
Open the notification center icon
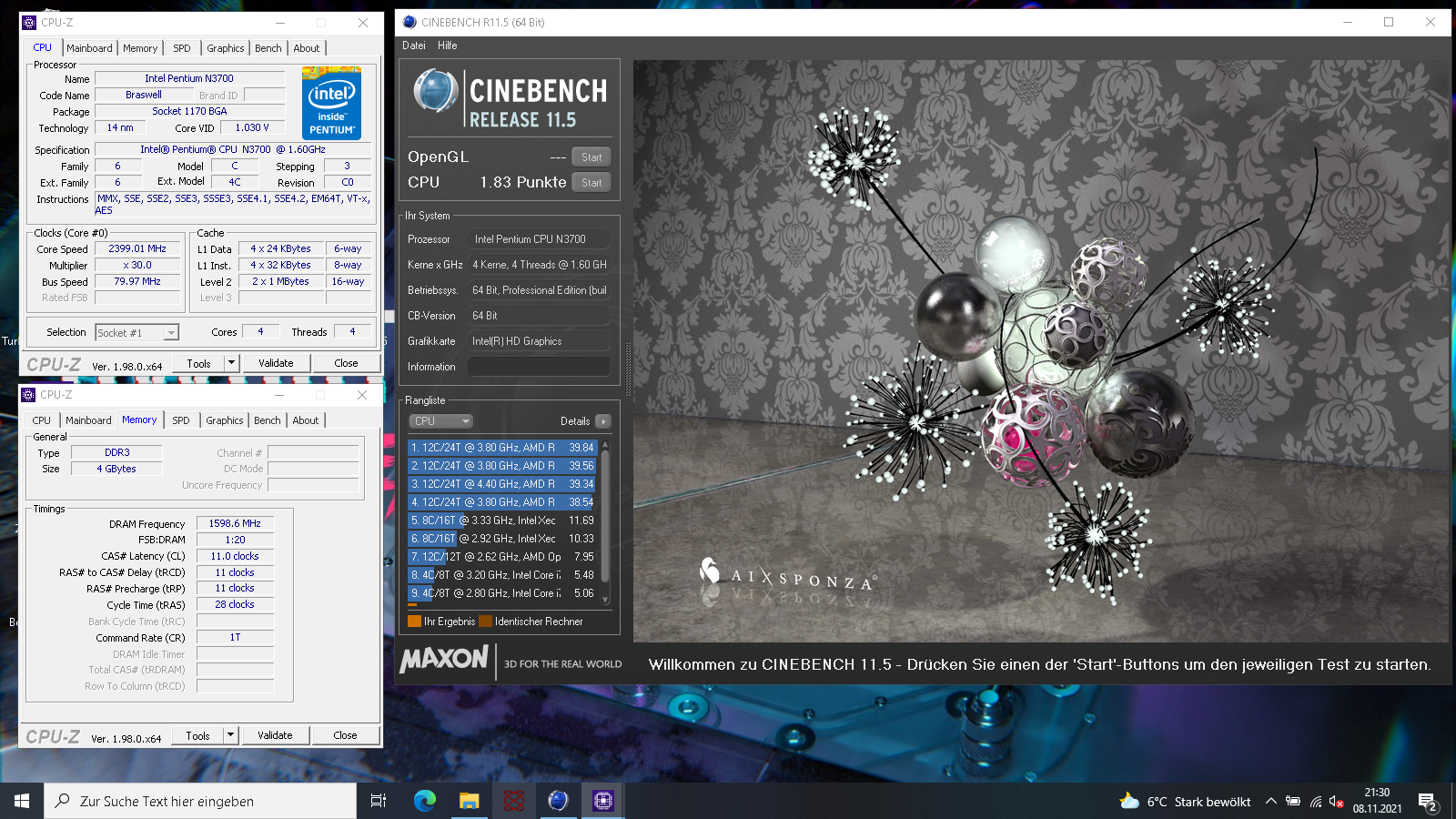click(x=1427, y=803)
